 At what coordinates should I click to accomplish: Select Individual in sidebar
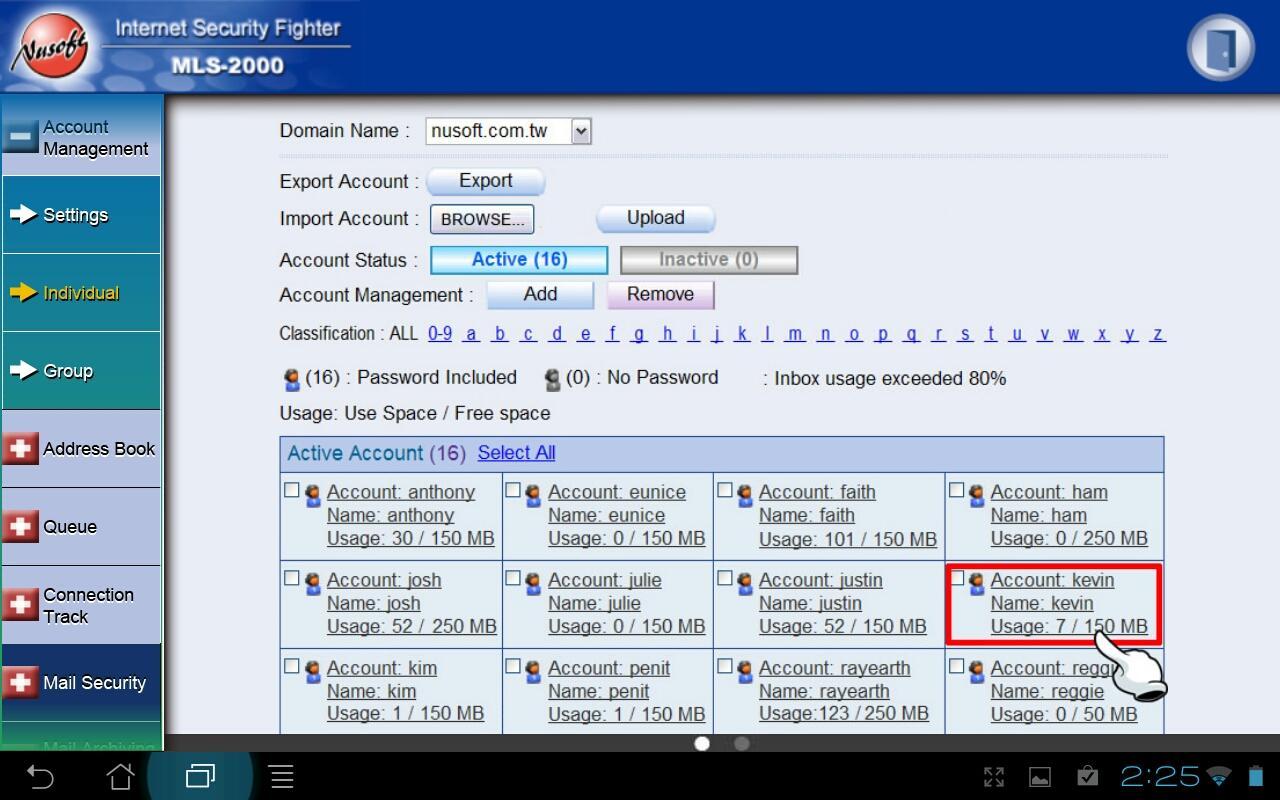[81, 293]
